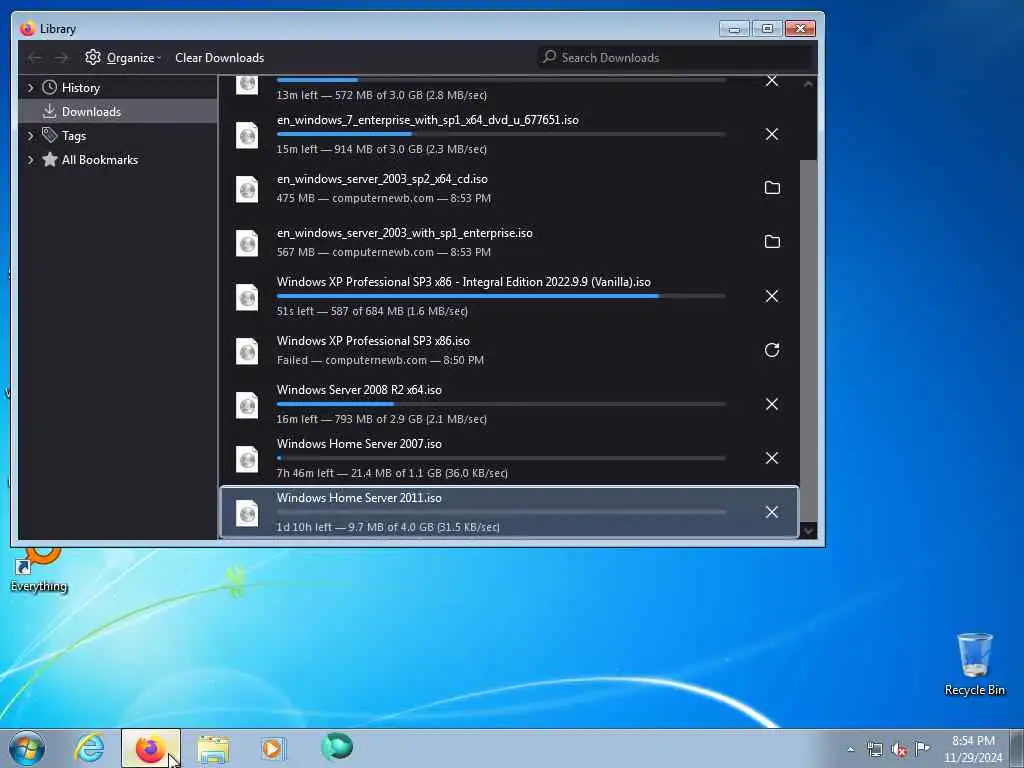The image size is (1024, 768).
Task: Click "7h 46m left — 21.4 MB of 1.1 GB" status
Action: pyautogui.click(x=392, y=473)
